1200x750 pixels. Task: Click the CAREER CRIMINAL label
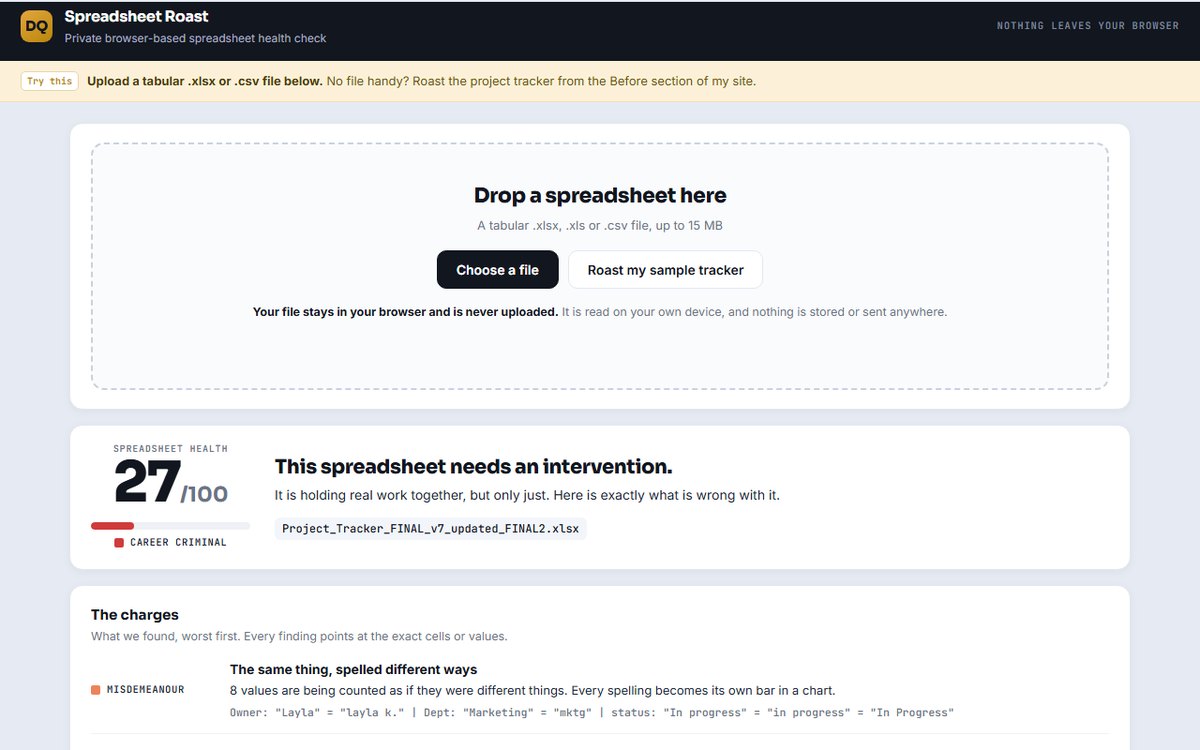(x=178, y=543)
